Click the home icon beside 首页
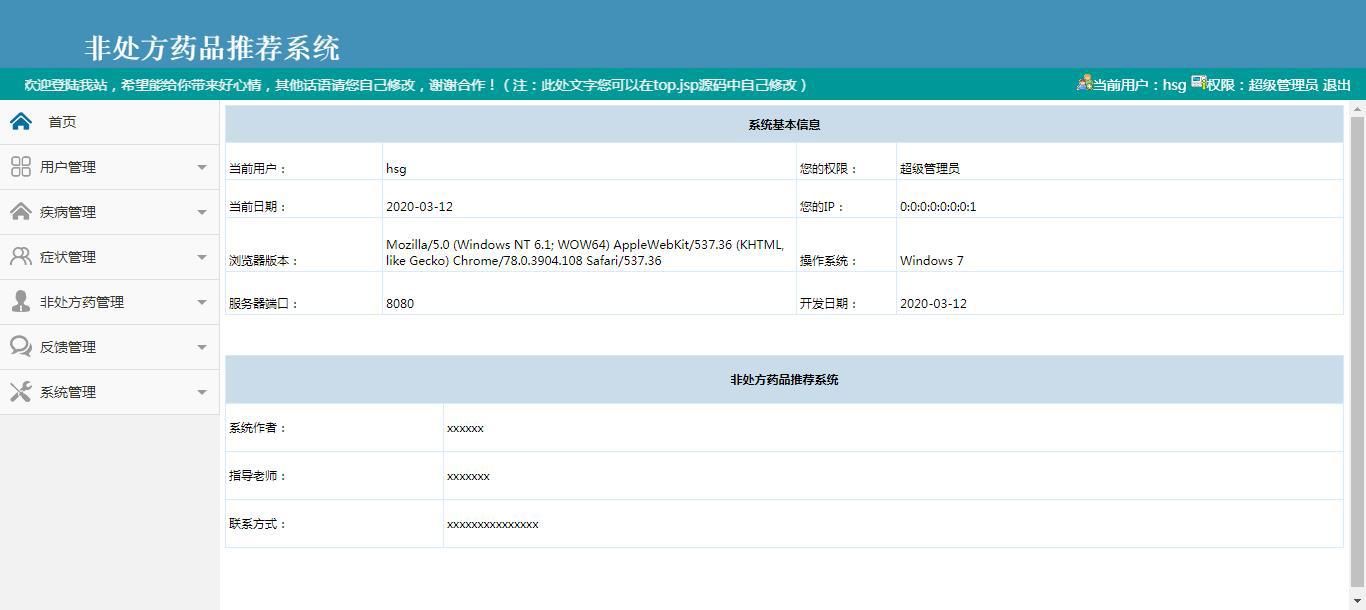Screen dimensions: 1366x610 [x=21, y=122]
